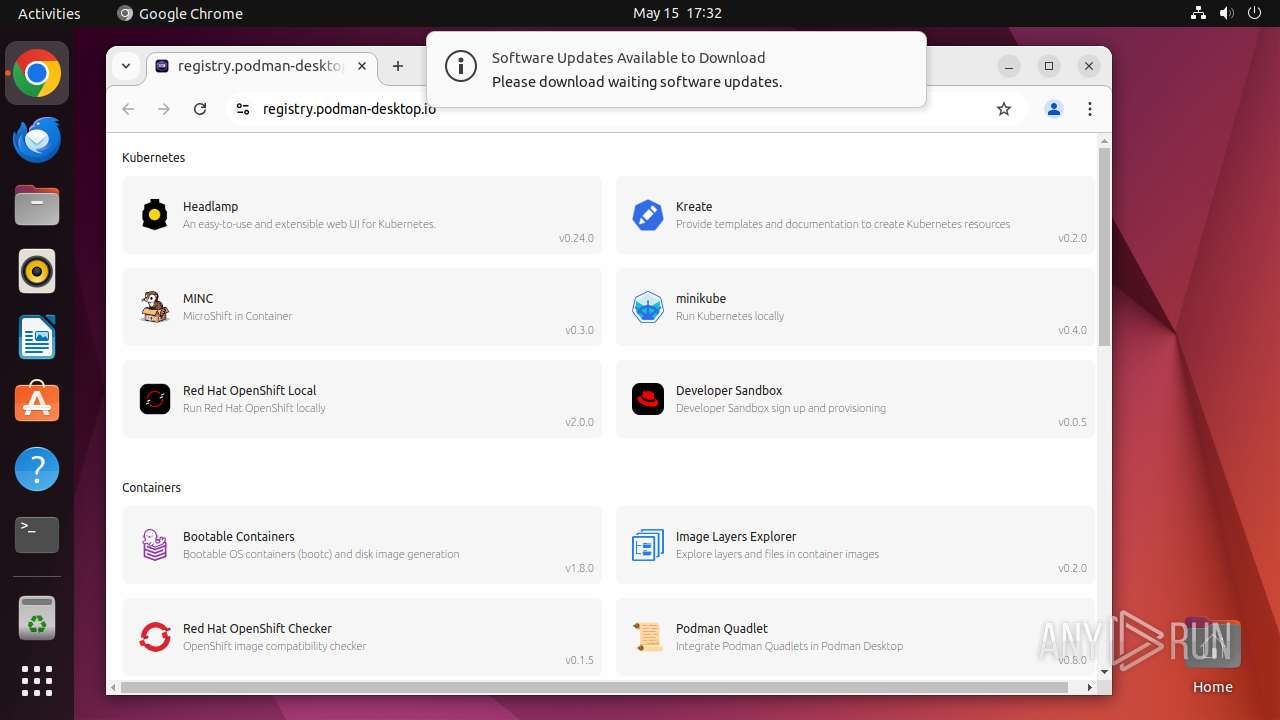View site information icon in address bar
The height and width of the screenshot is (720, 1280).
[242, 109]
